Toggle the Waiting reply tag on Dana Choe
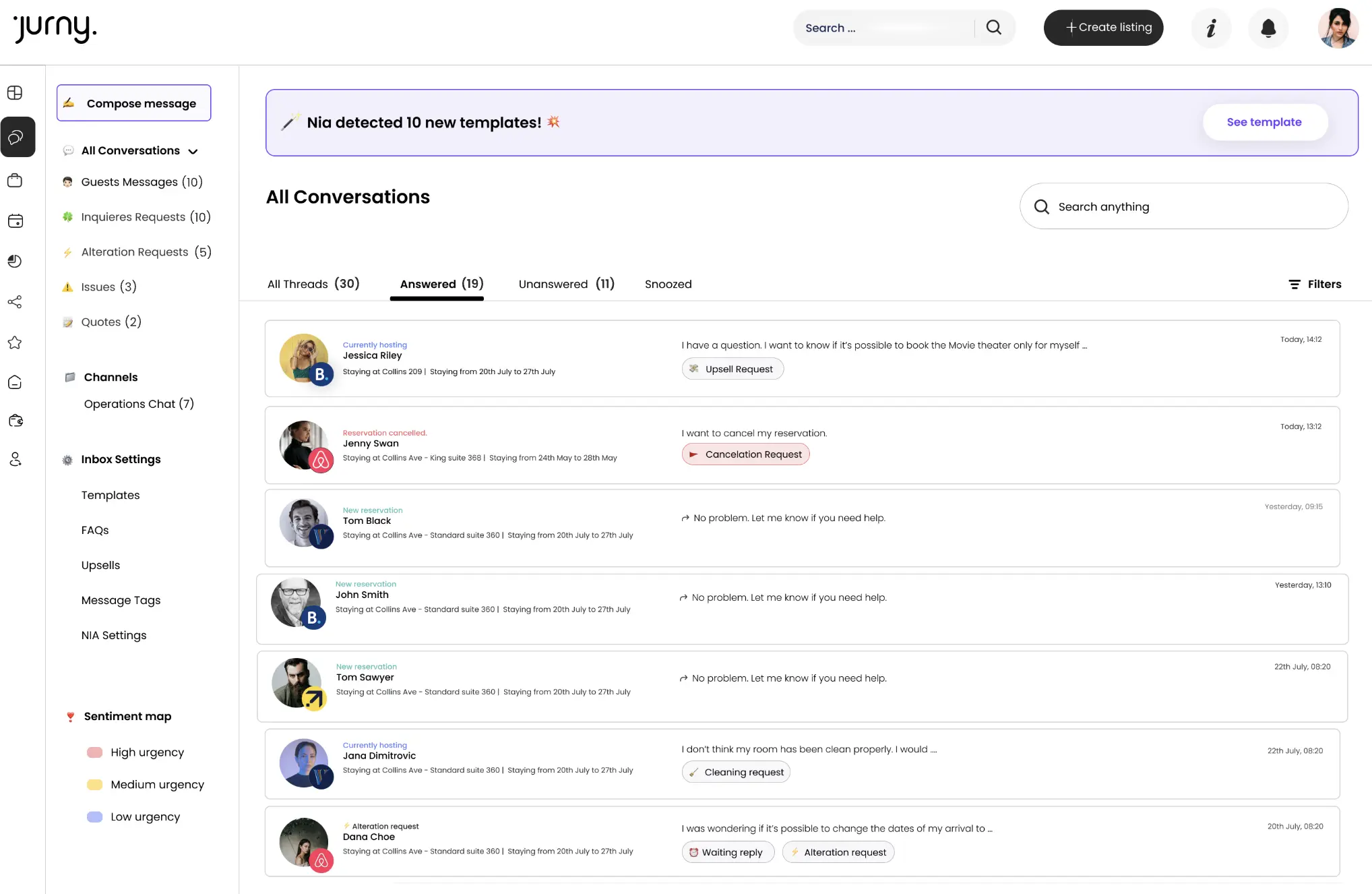1372x894 pixels. click(x=728, y=852)
